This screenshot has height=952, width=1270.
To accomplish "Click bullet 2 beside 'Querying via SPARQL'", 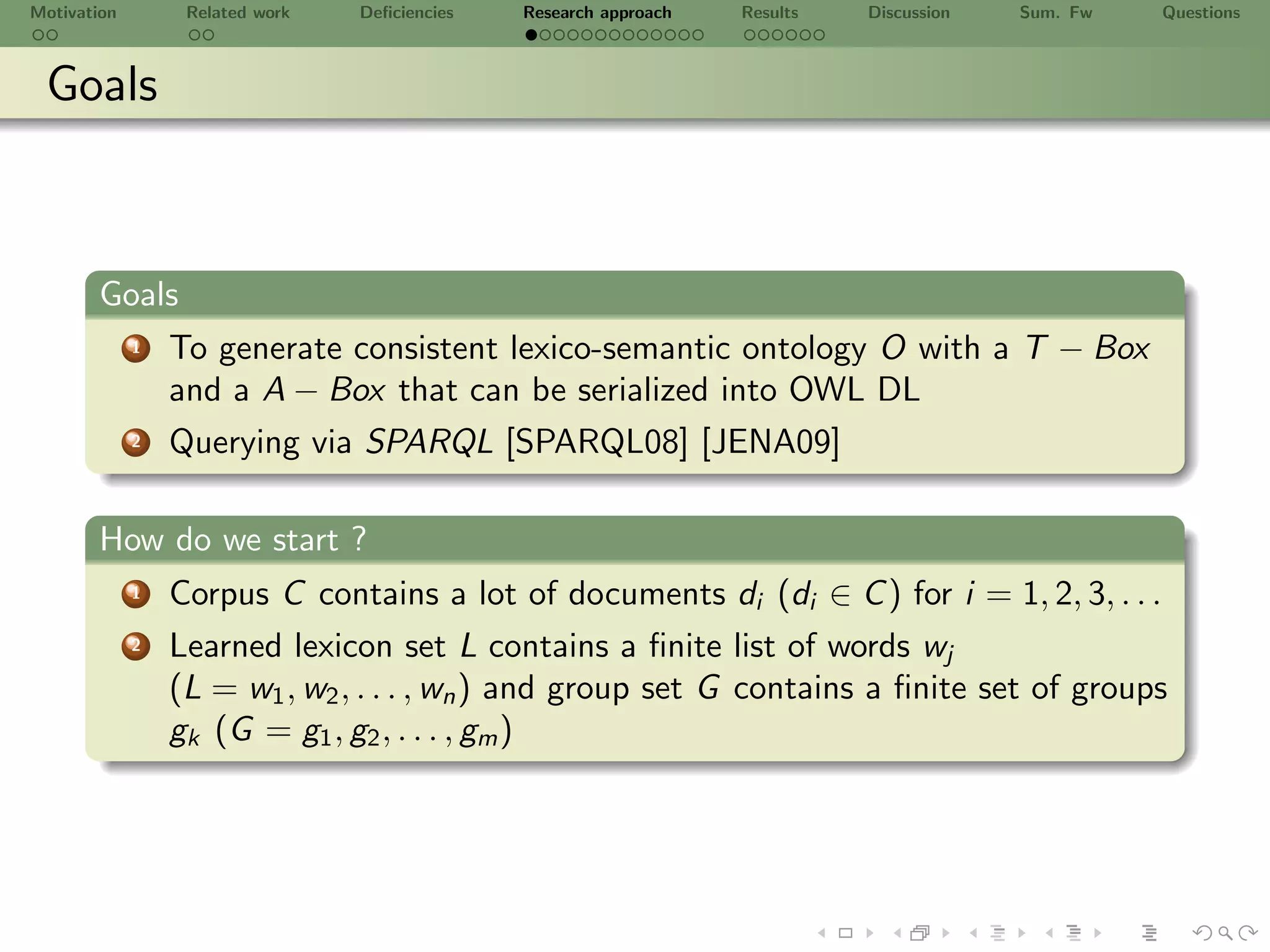I will click(136, 443).
